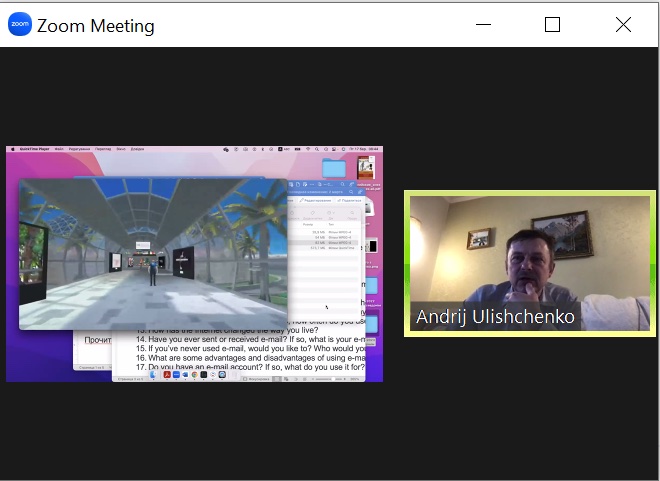660x481 pixels.
Task: Open the Файл menu in the menu bar
Action: (x=59, y=149)
